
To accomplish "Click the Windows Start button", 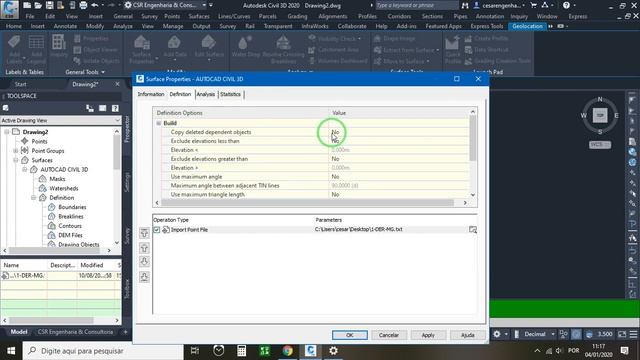I will pyautogui.click(x=11, y=351).
